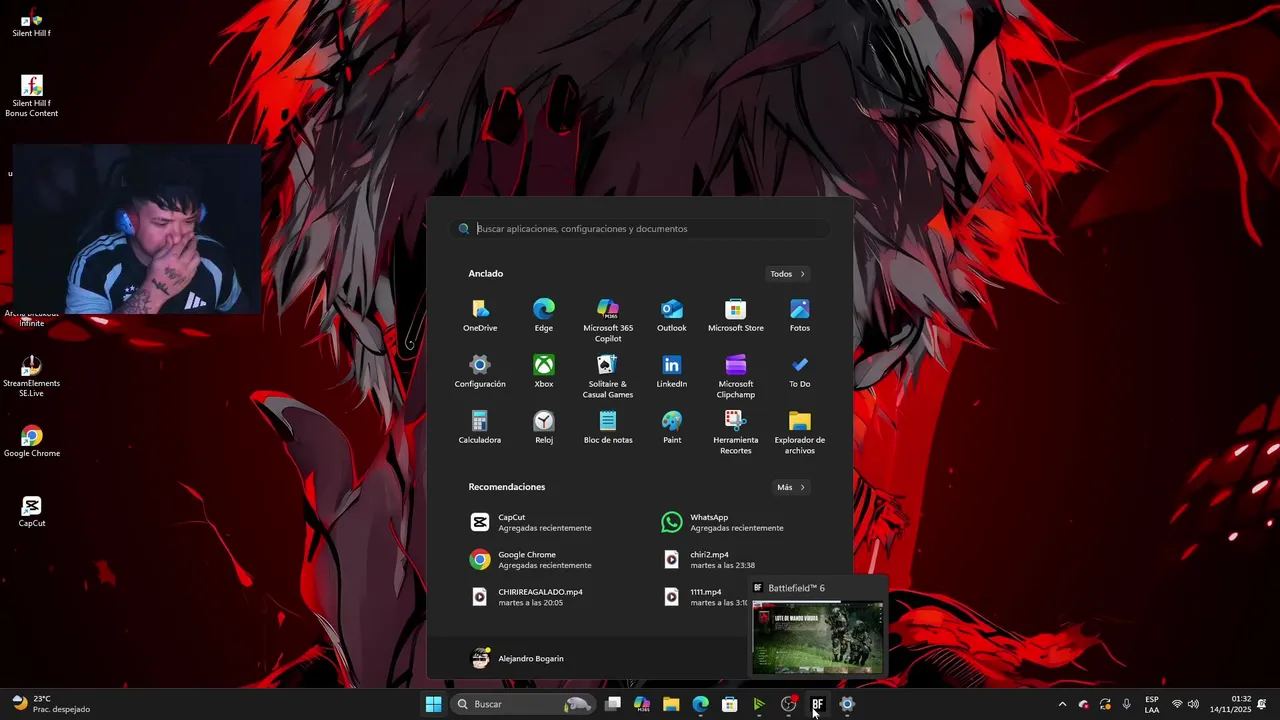Select Battlefield 6 window preview thumbnail
Image resolution: width=1280 pixels, height=720 pixels.
pos(817,638)
